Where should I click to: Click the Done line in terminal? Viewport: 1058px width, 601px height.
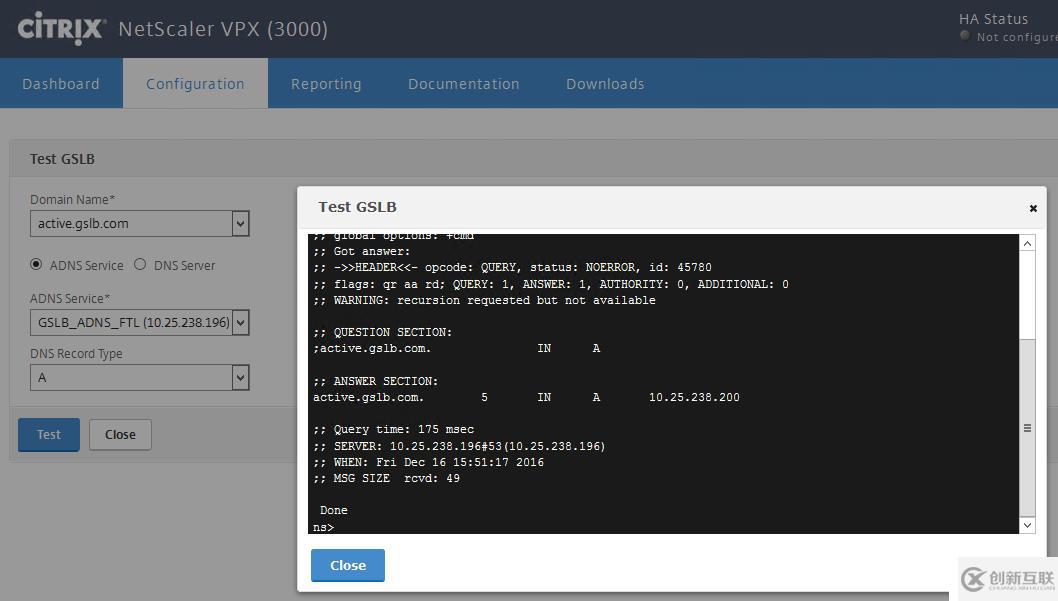point(333,511)
